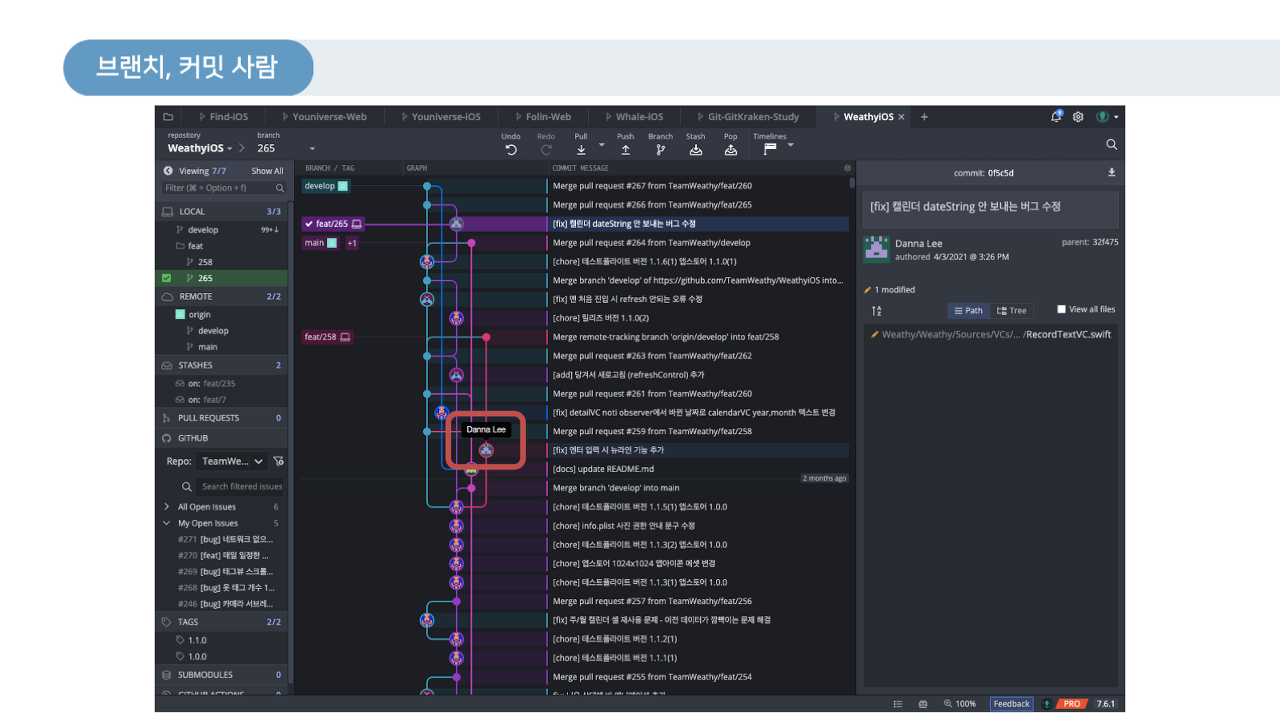Image resolution: width=1280 pixels, height=720 pixels.
Task: Click the PRO badge in status bar
Action: [x=1071, y=704]
